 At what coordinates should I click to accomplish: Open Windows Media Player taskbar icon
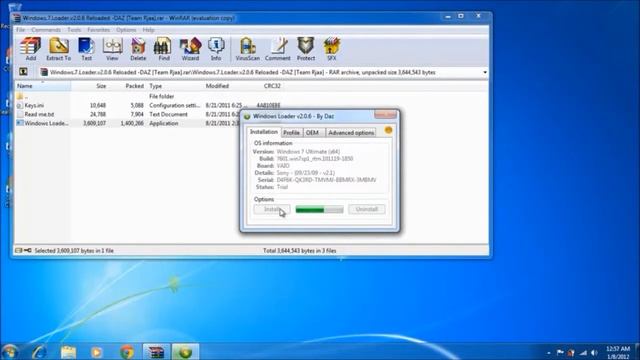(96, 351)
